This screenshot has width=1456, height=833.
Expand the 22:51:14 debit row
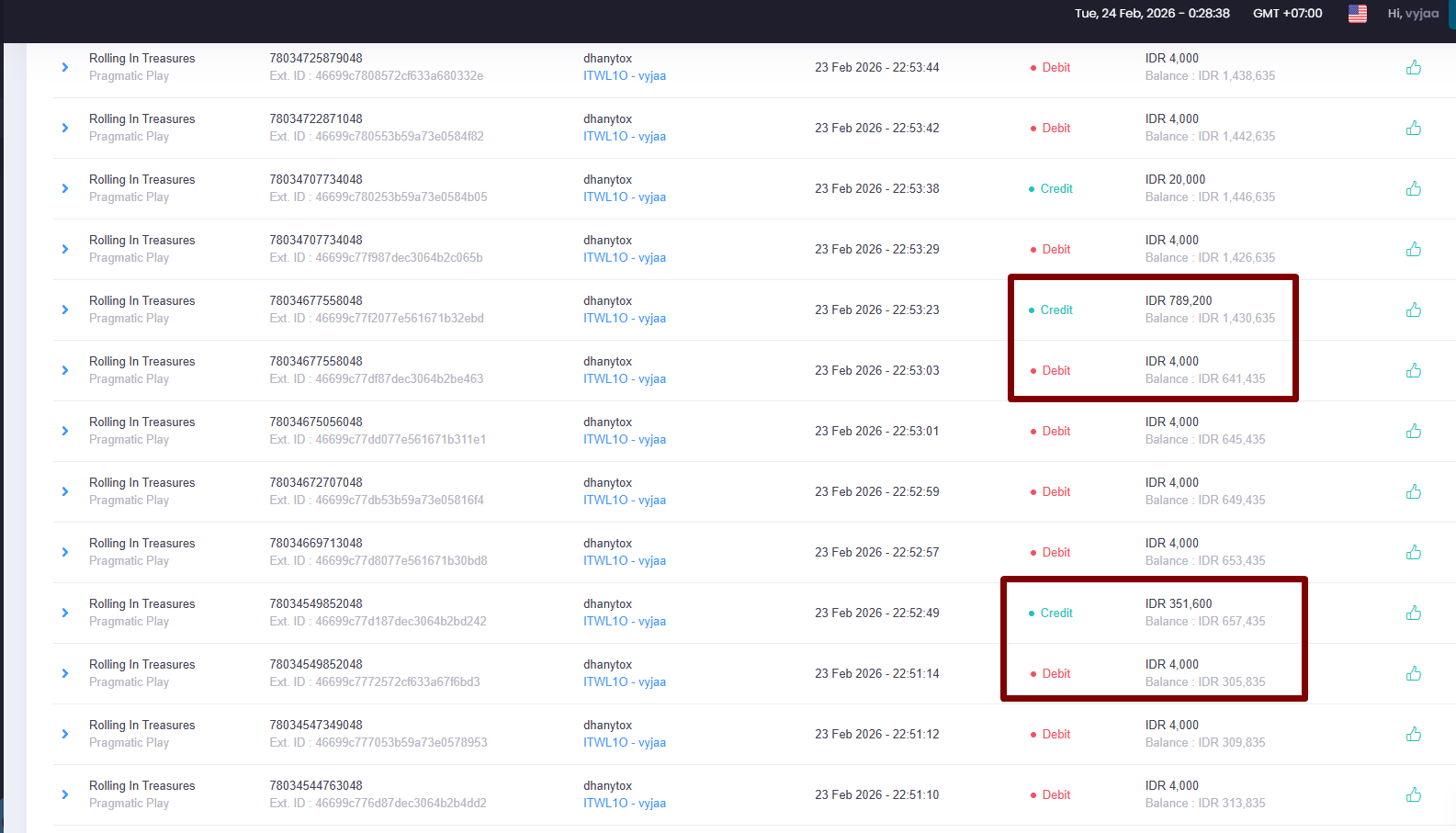[65, 673]
